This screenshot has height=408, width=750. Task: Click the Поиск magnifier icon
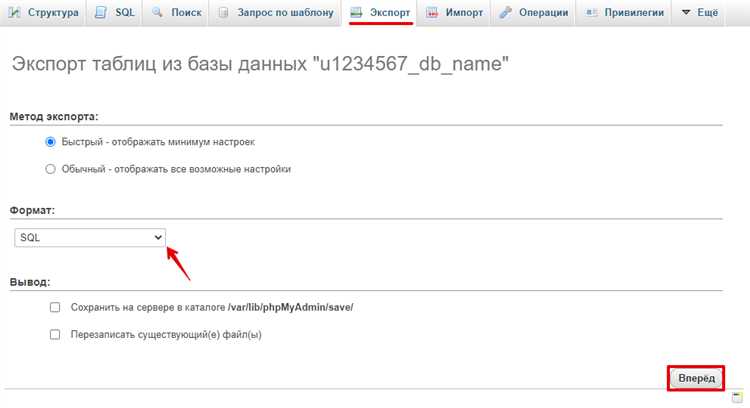pyautogui.click(x=157, y=12)
